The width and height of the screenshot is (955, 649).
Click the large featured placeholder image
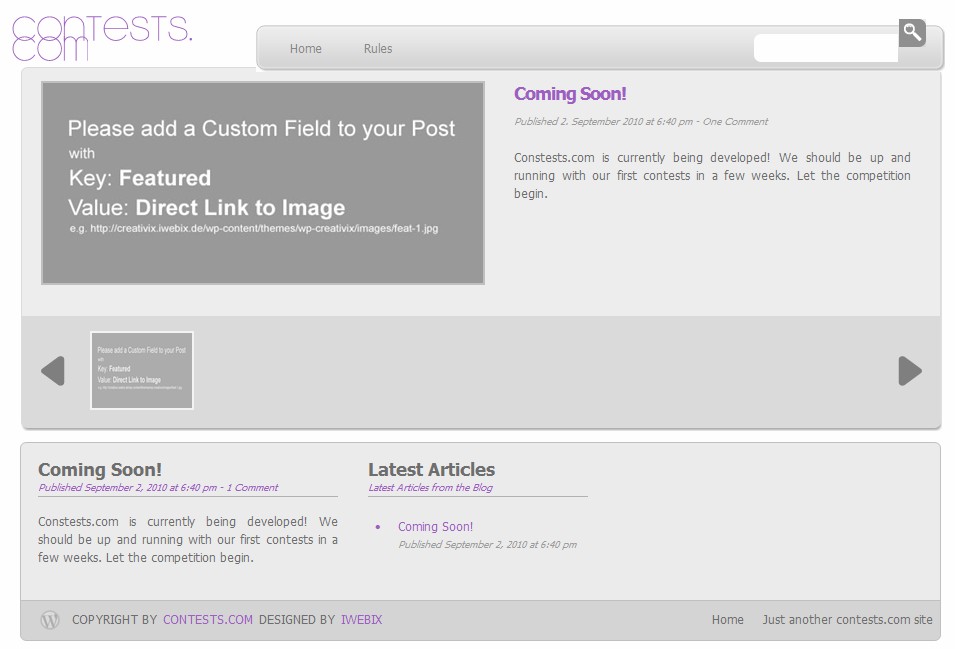click(x=263, y=183)
